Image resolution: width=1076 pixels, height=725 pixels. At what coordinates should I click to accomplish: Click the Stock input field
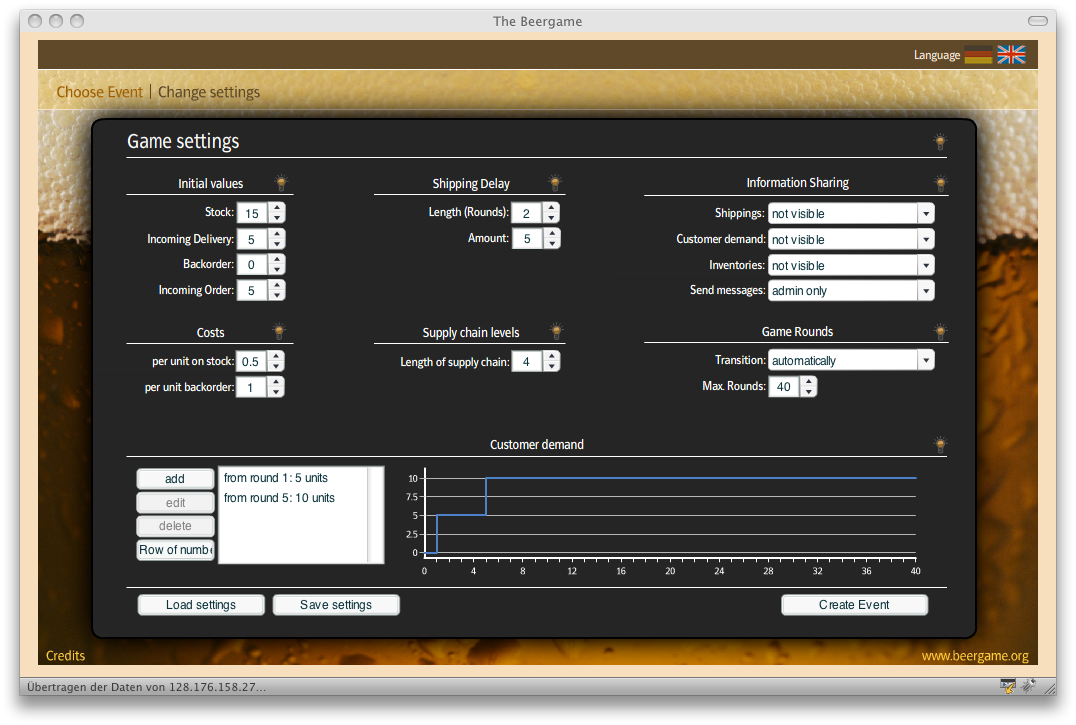(x=253, y=213)
